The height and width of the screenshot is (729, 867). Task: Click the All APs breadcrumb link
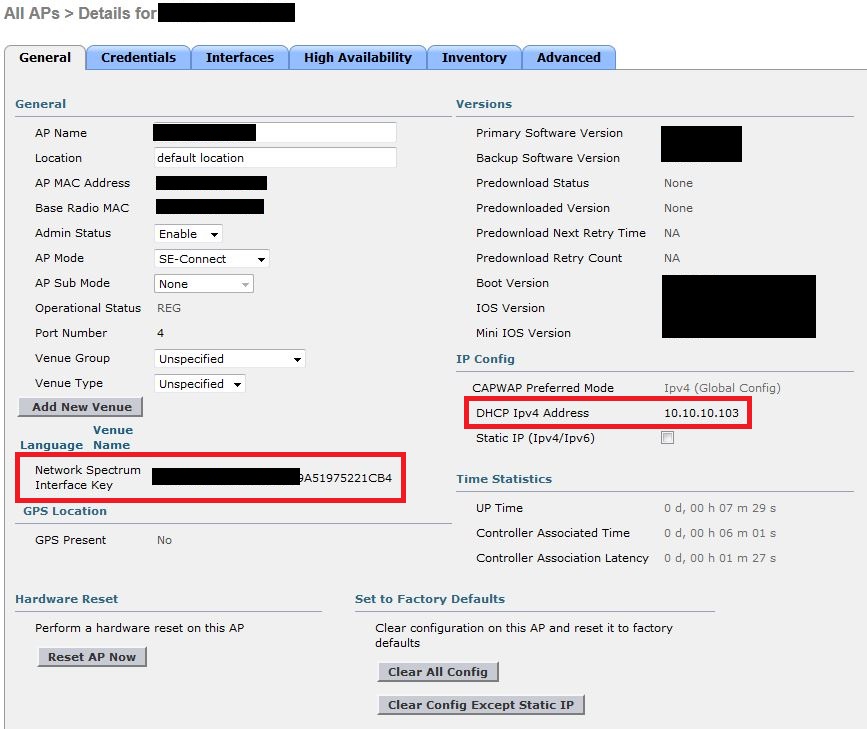(29, 13)
